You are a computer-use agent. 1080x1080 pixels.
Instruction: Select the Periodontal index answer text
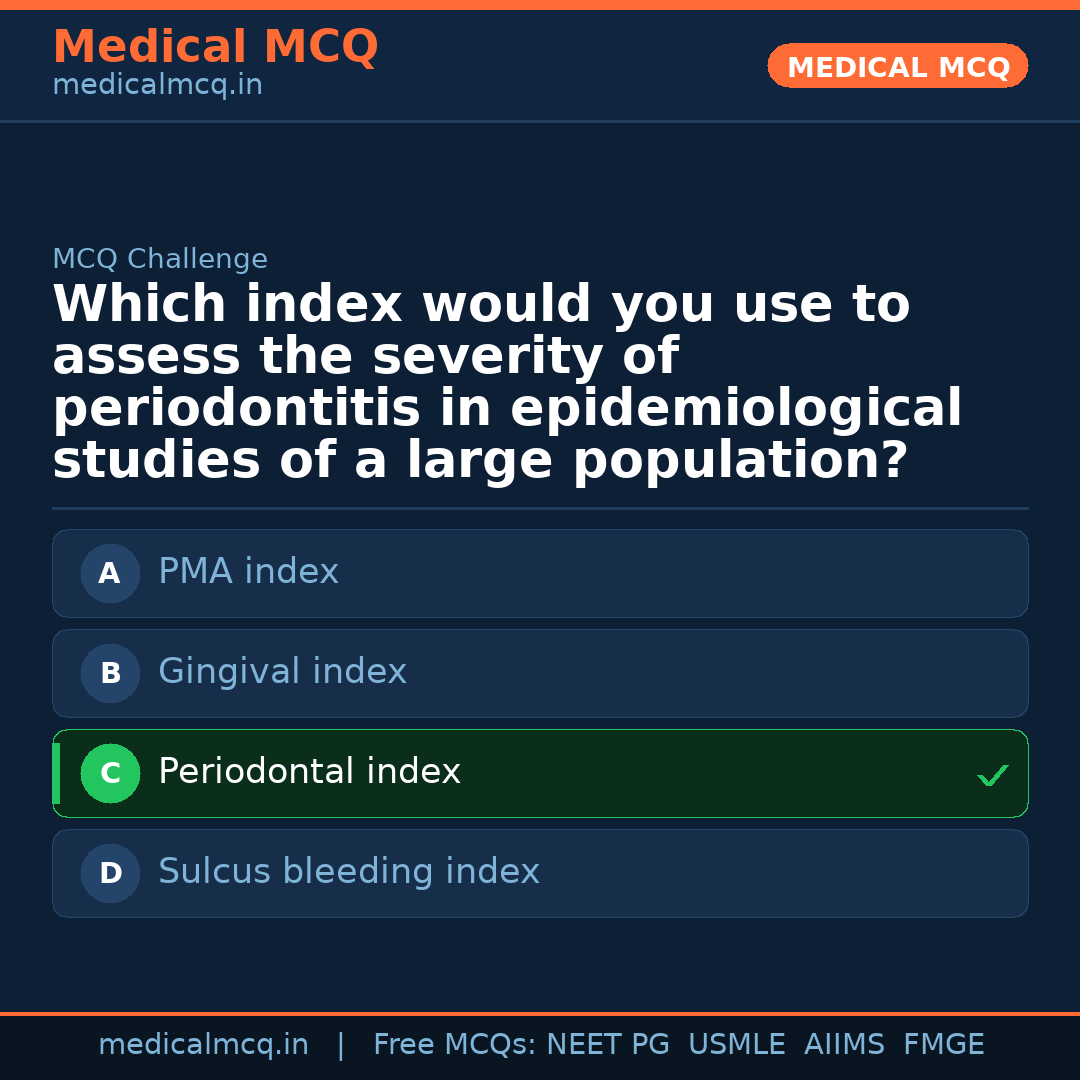309,772
